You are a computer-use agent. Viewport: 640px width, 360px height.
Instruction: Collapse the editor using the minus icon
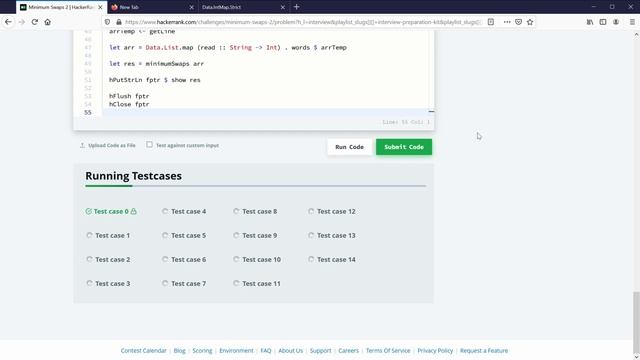[x=431, y=111]
